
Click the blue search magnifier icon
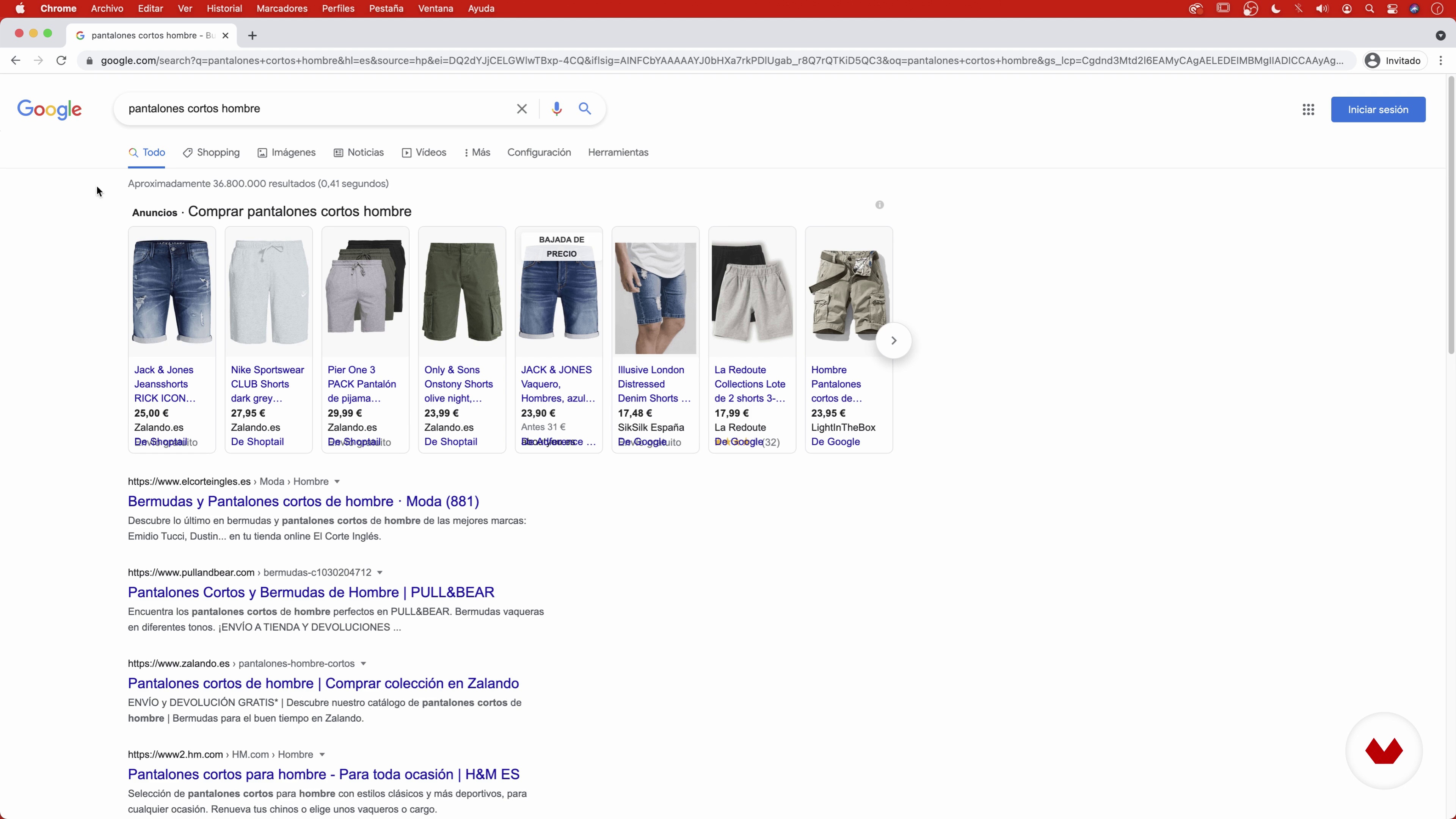[x=585, y=108]
